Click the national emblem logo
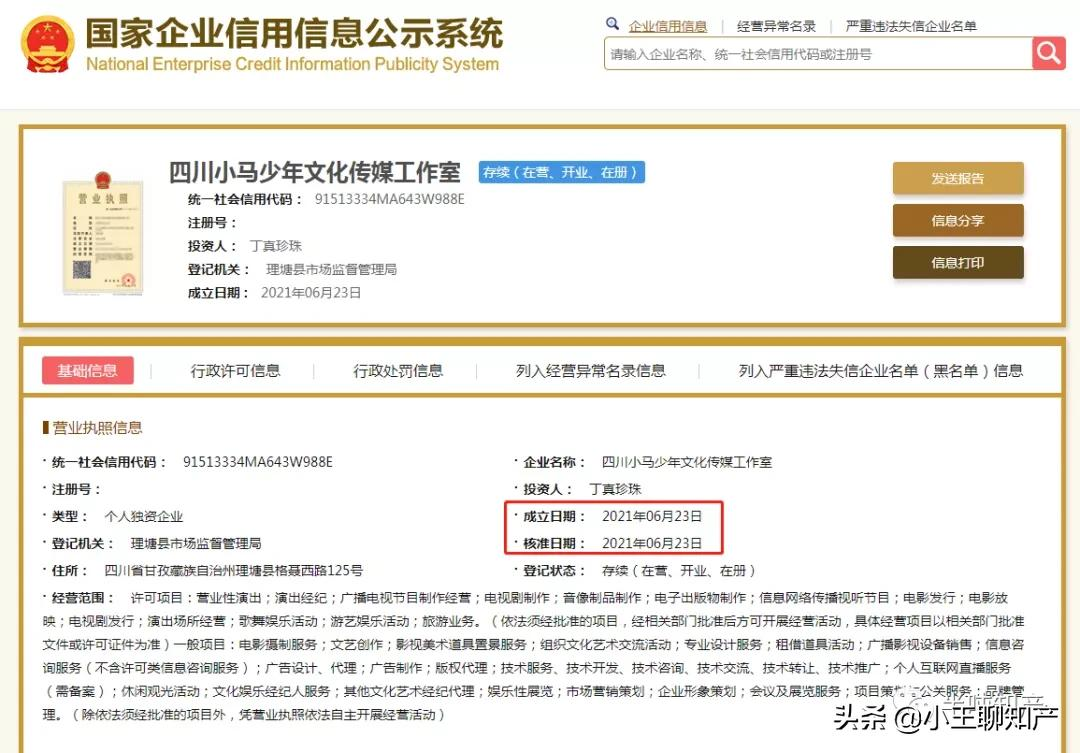 48,43
